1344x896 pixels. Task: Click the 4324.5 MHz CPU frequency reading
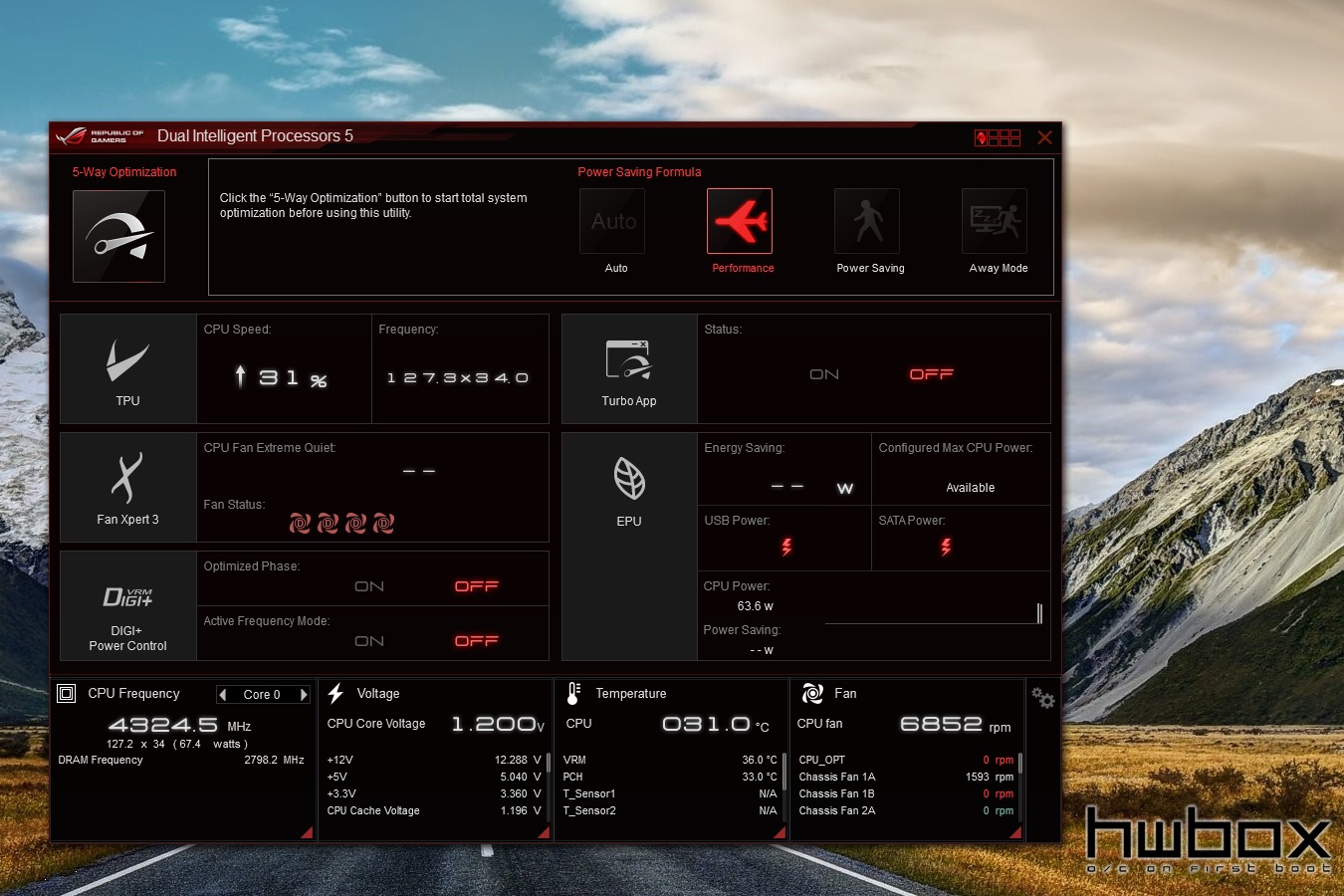pos(180,725)
